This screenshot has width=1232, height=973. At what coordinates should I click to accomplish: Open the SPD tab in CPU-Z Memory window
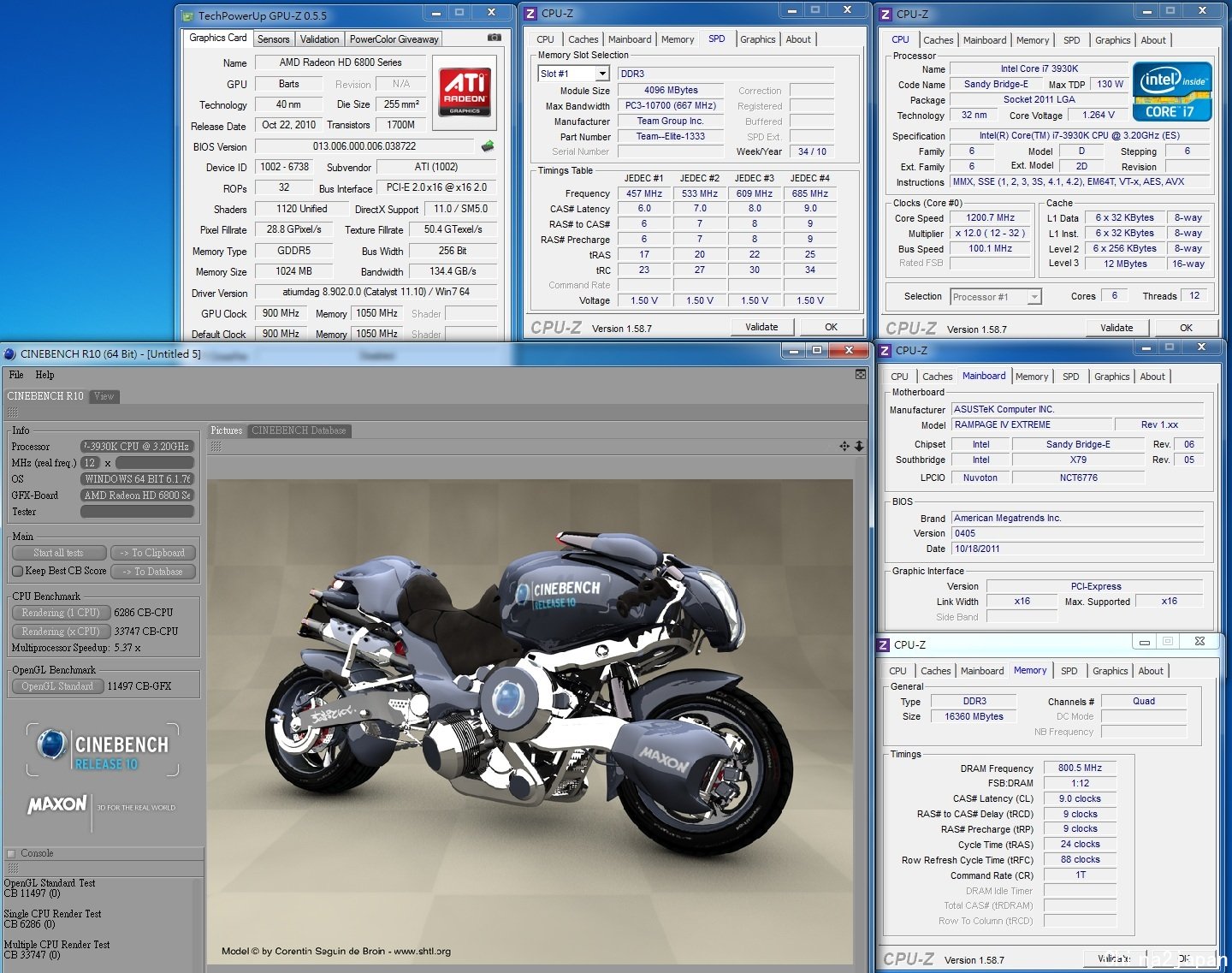[x=1069, y=671]
